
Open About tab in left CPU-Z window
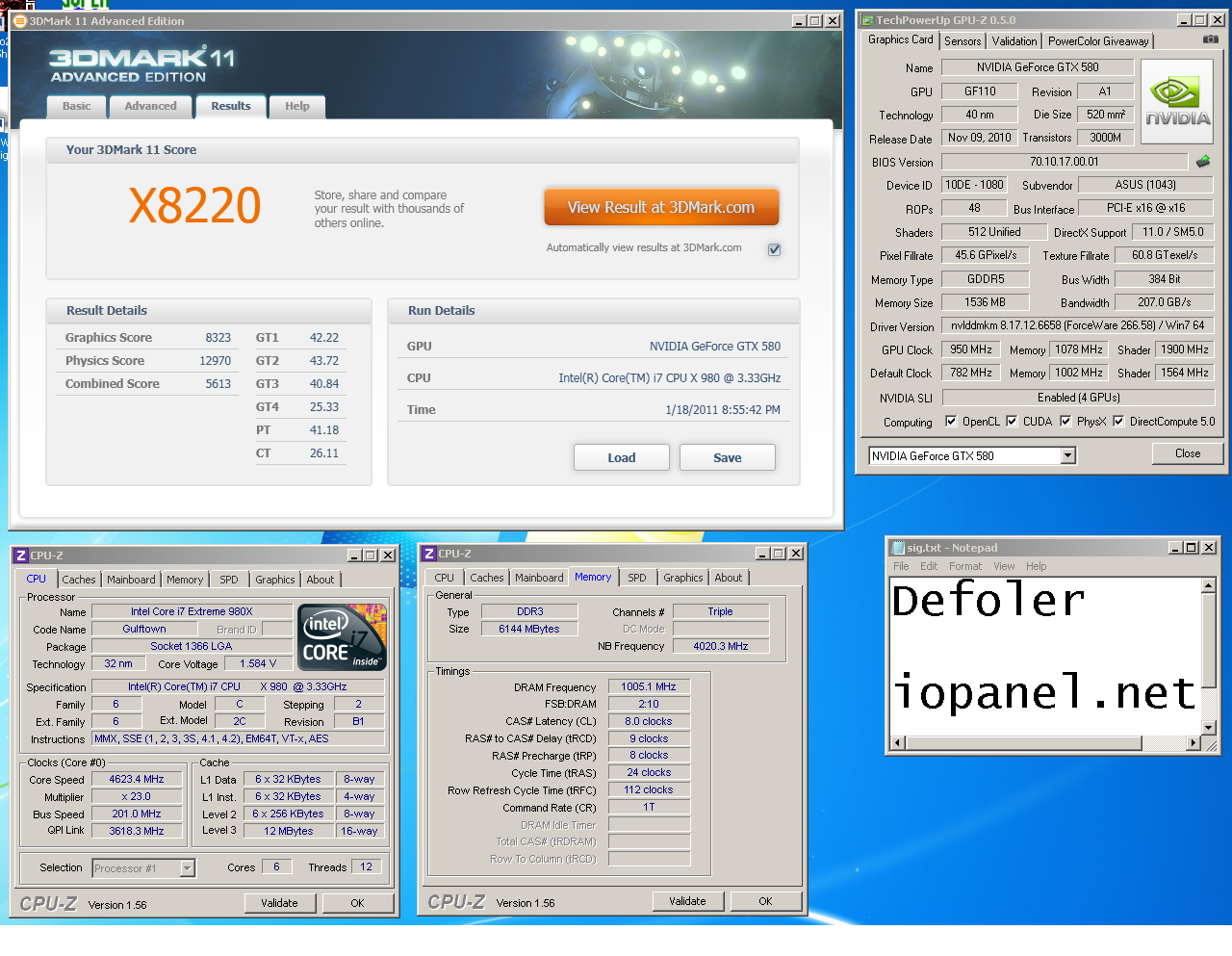pyautogui.click(x=321, y=580)
